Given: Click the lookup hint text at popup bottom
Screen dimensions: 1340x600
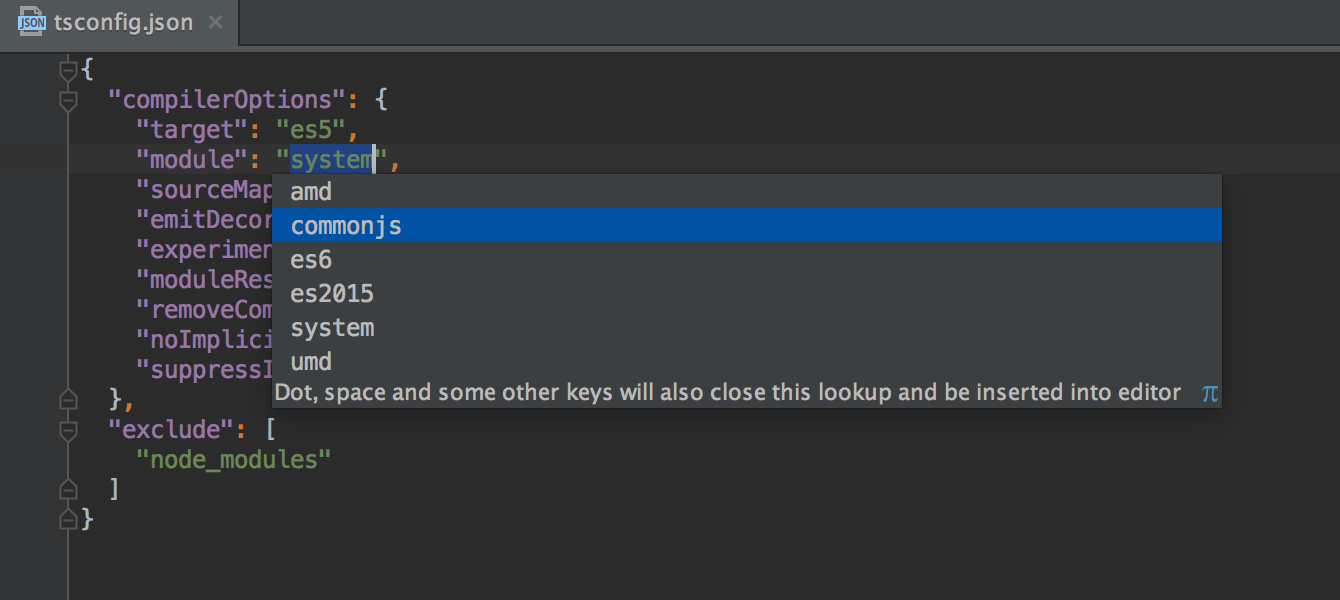Looking at the screenshot, I should [730, 392].
